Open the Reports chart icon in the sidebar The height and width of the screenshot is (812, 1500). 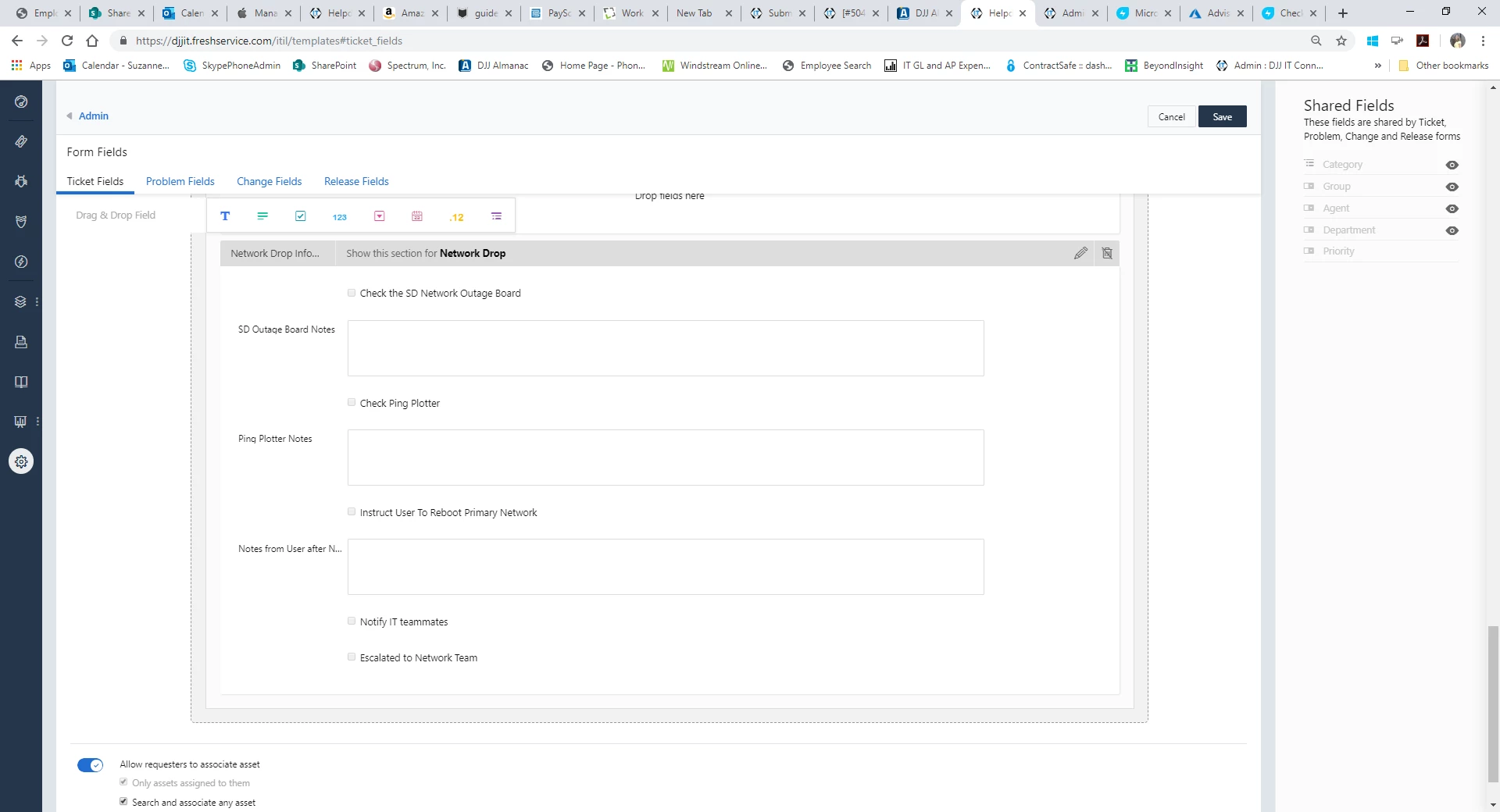point(21,422)
